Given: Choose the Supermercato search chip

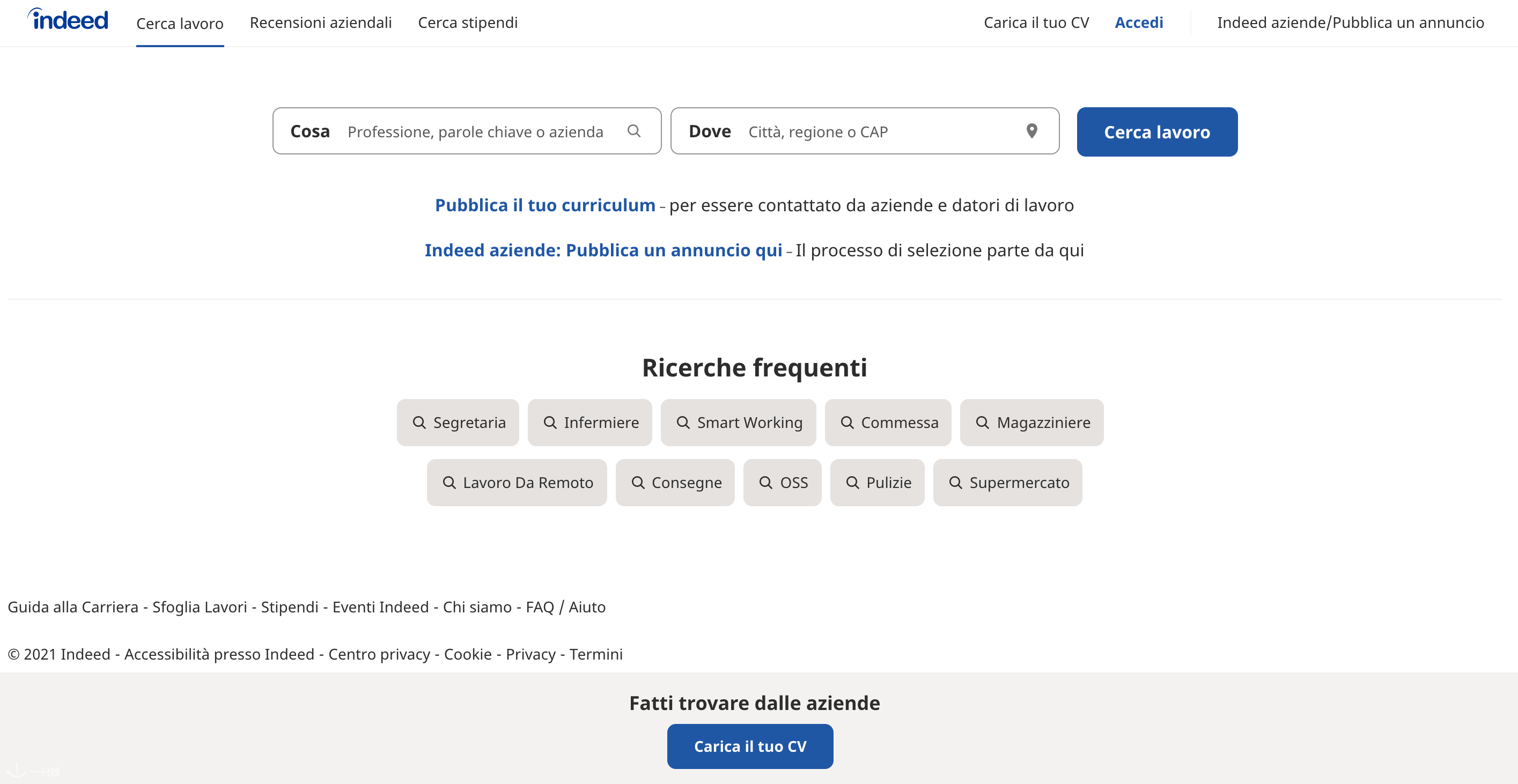Looking at the screenshot, I should [1008, 483].
